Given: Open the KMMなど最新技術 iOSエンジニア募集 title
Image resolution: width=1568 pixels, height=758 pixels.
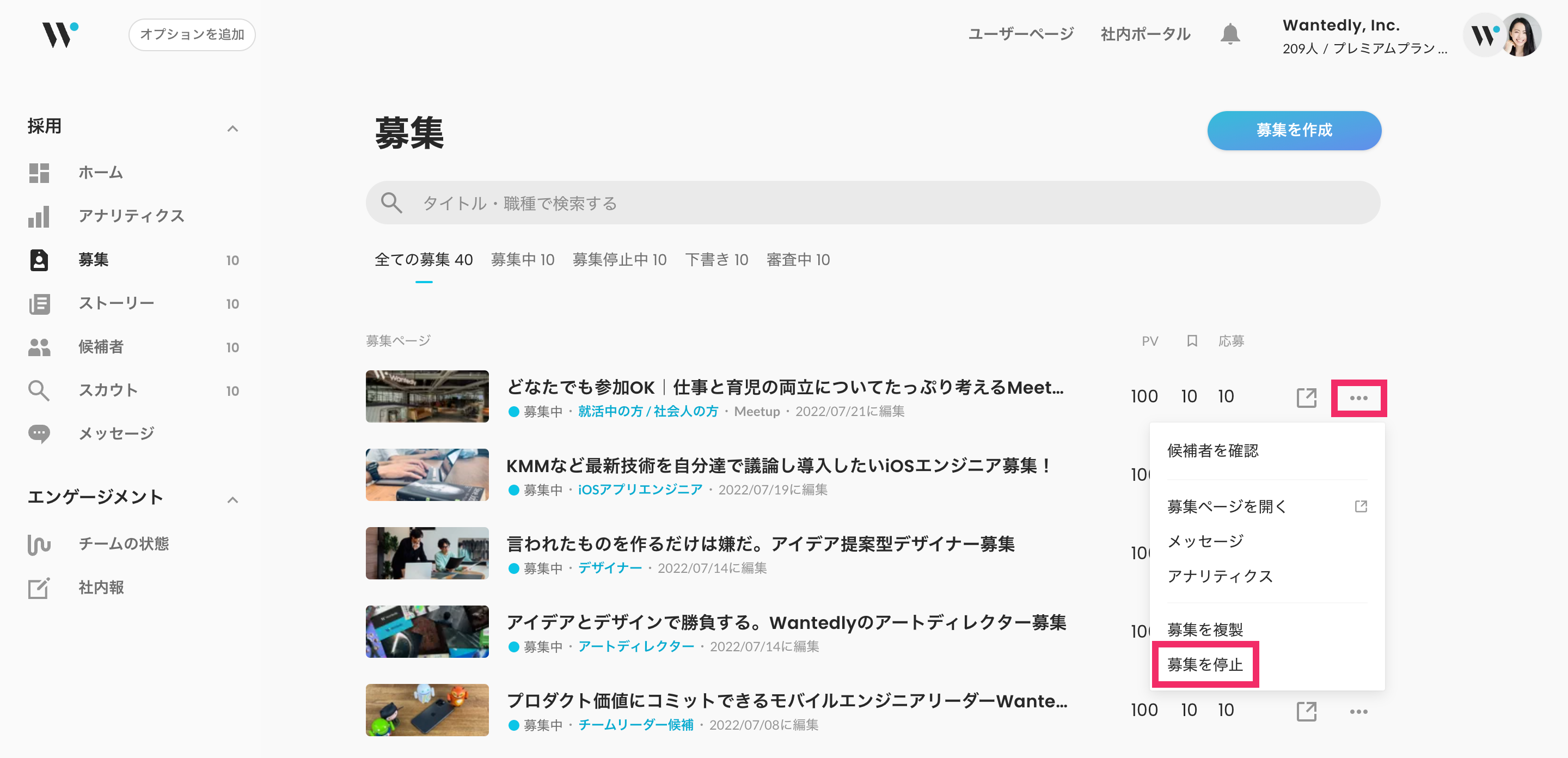Looking at the screenshot, I should 778,466.
